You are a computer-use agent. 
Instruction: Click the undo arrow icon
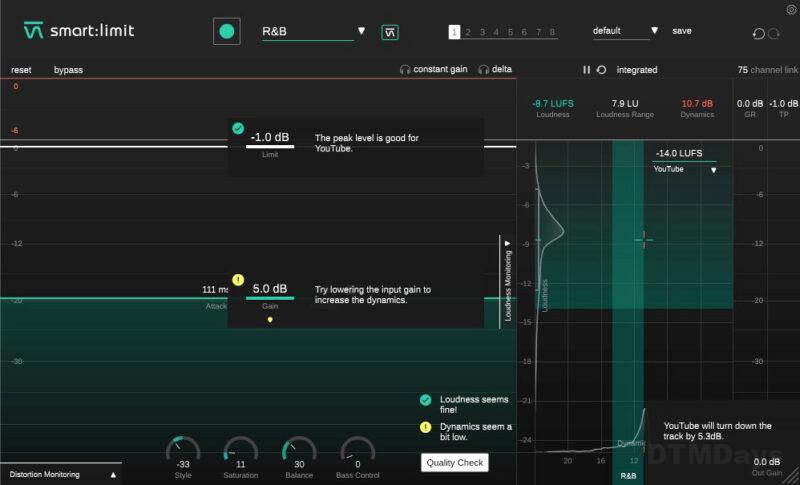point(757,33)
